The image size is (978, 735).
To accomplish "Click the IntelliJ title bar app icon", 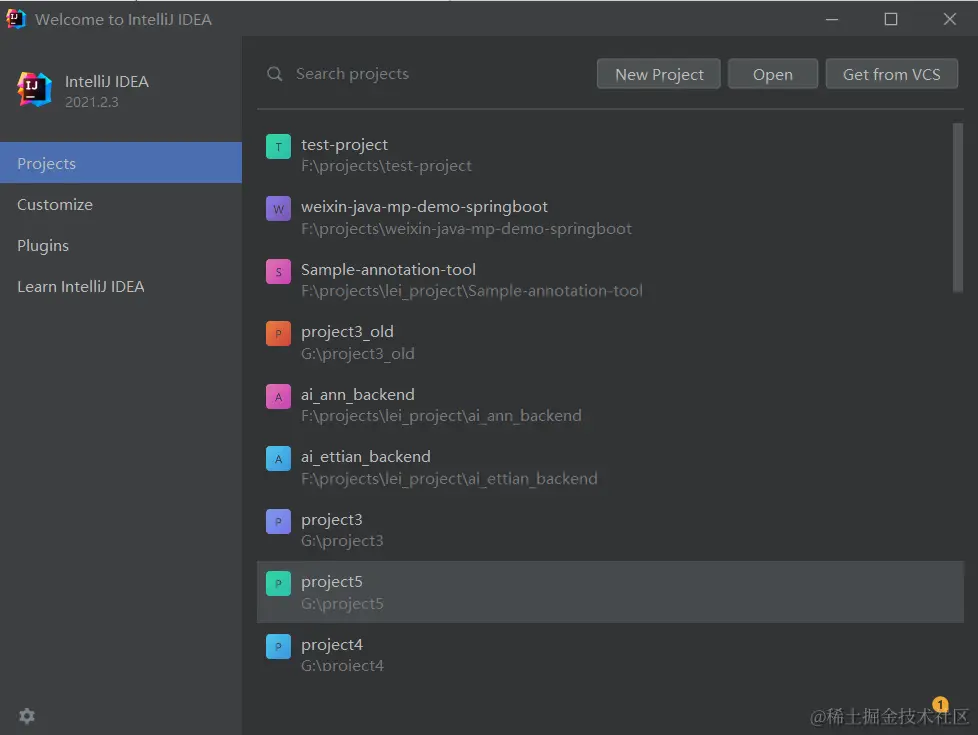I will coord(16,19).
